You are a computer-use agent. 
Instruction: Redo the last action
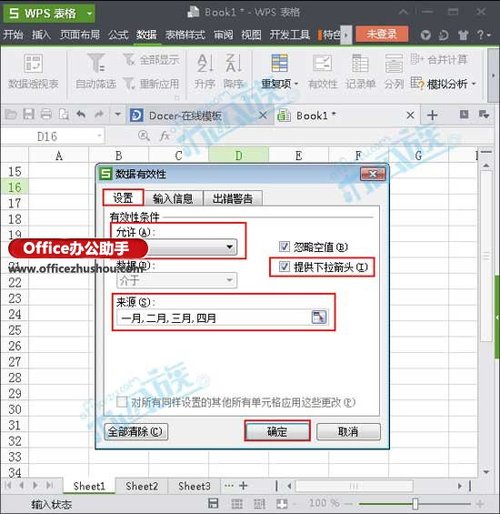click(99, 115)
